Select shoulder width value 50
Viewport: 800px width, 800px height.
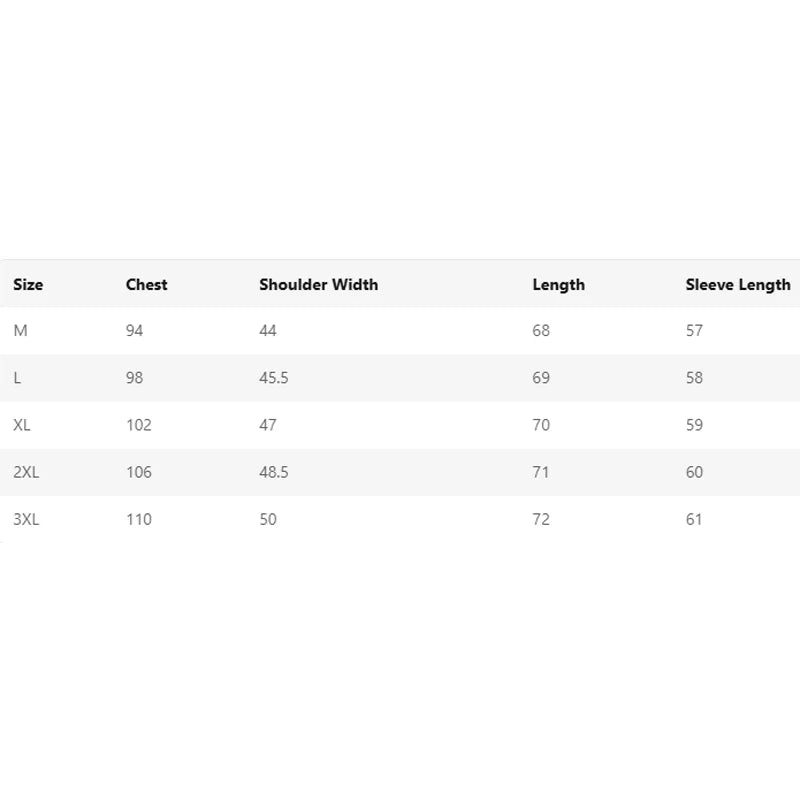point(268,519)
